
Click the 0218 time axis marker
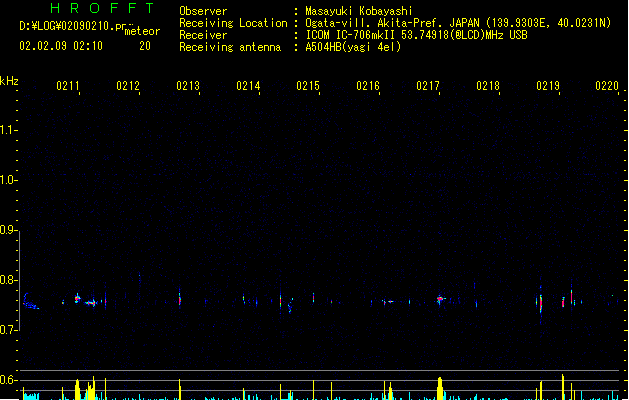488,86
